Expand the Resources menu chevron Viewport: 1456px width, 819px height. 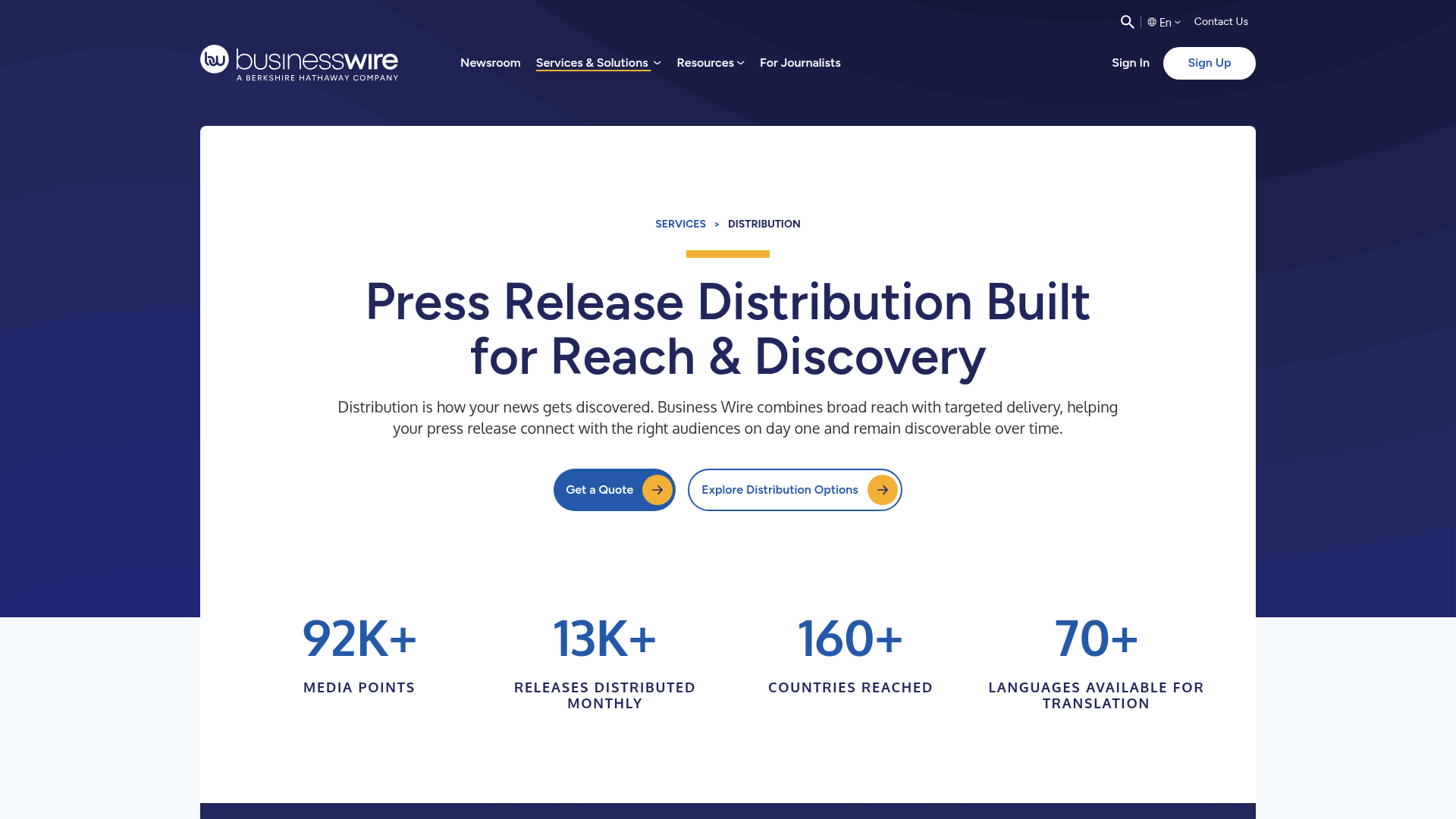pos(741,63)
